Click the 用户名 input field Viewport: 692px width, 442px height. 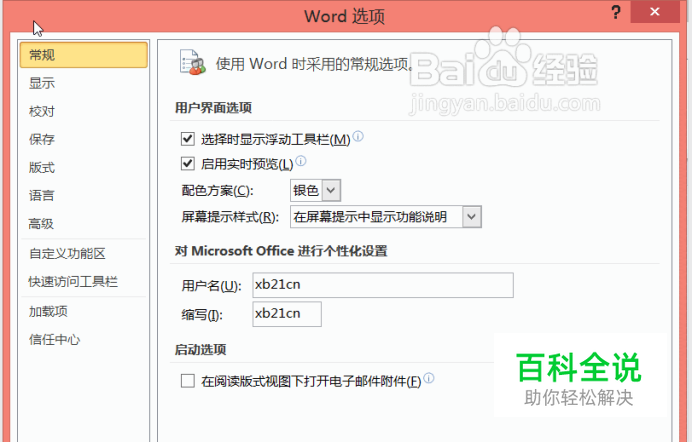[383, 285]
